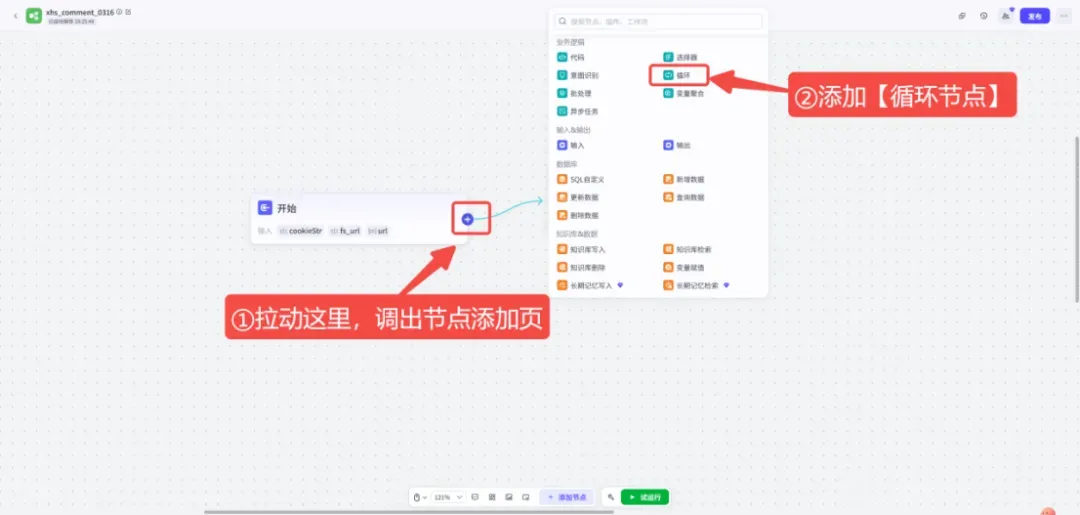This screenshot has width=1080, height=515.
Task: Add the 变量赋值 (Variable assign) node
Action: tap(684, 266)
